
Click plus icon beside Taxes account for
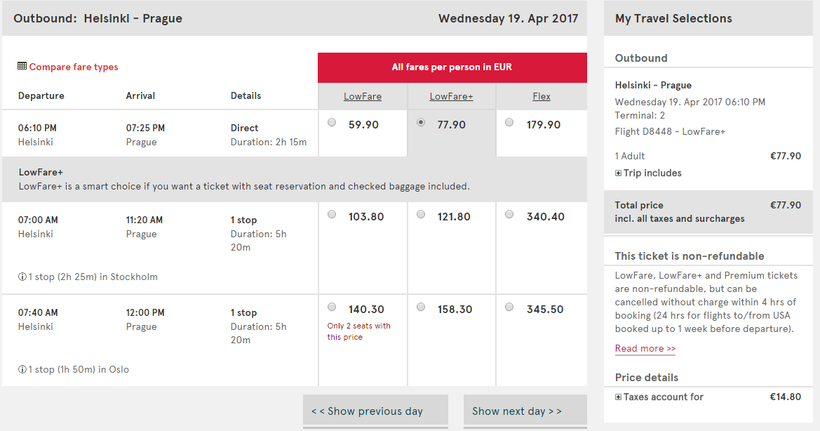coord(618,397)
